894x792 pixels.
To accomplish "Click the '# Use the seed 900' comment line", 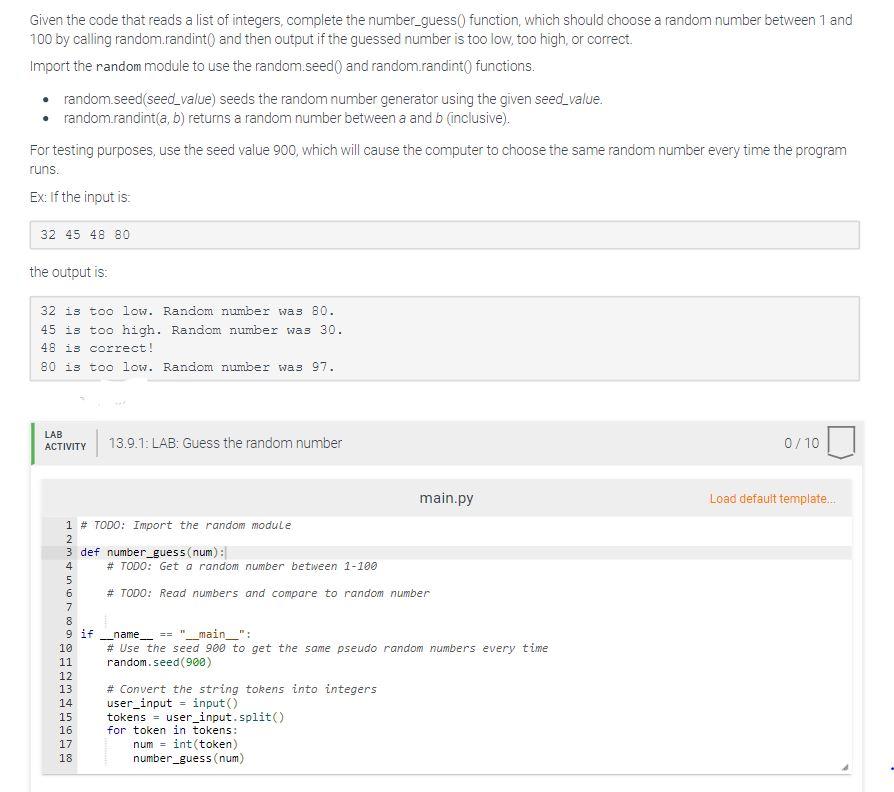I will point(327,648).
